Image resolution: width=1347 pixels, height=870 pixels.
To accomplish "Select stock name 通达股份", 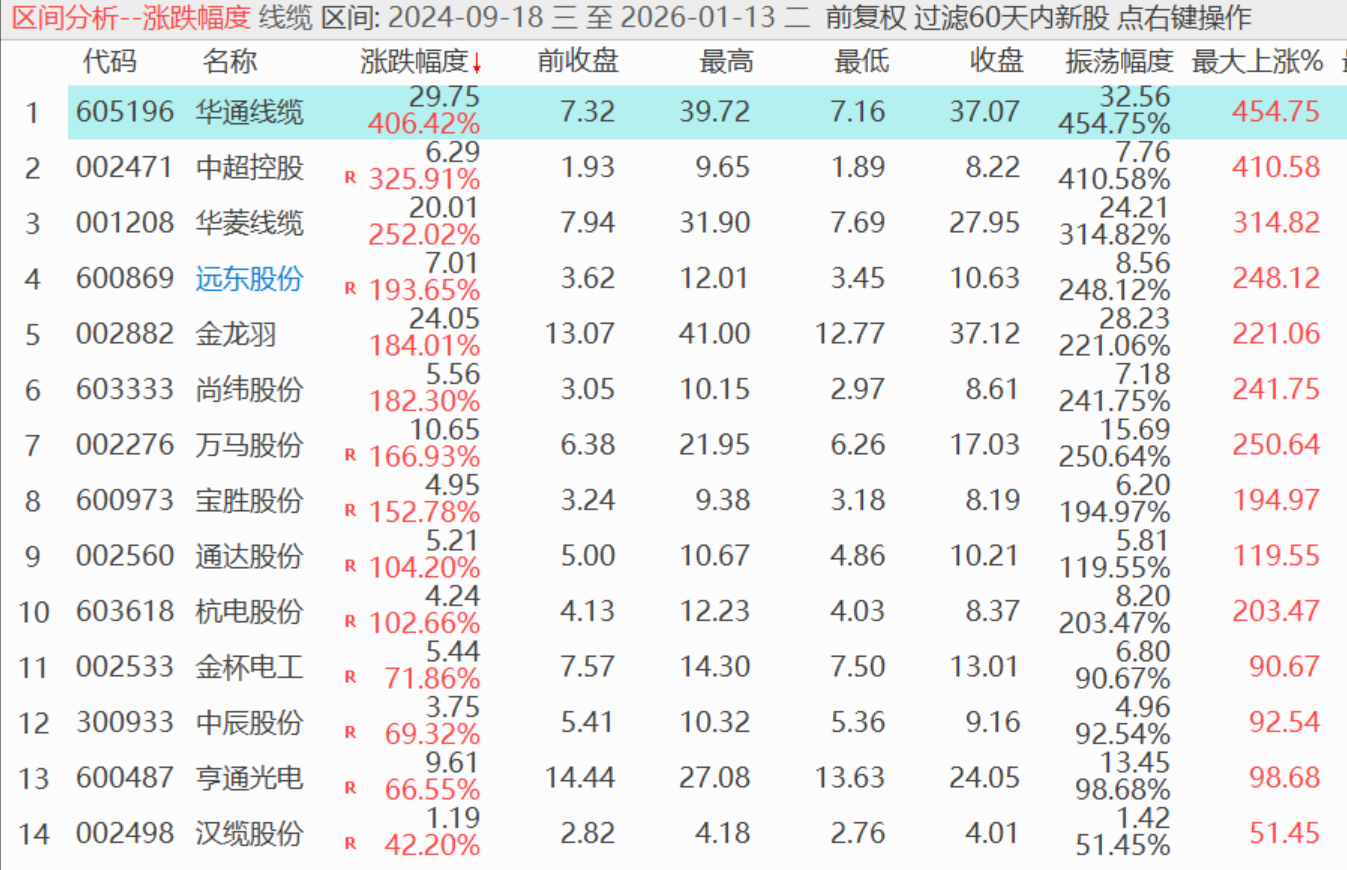I will tap(249, 555).
